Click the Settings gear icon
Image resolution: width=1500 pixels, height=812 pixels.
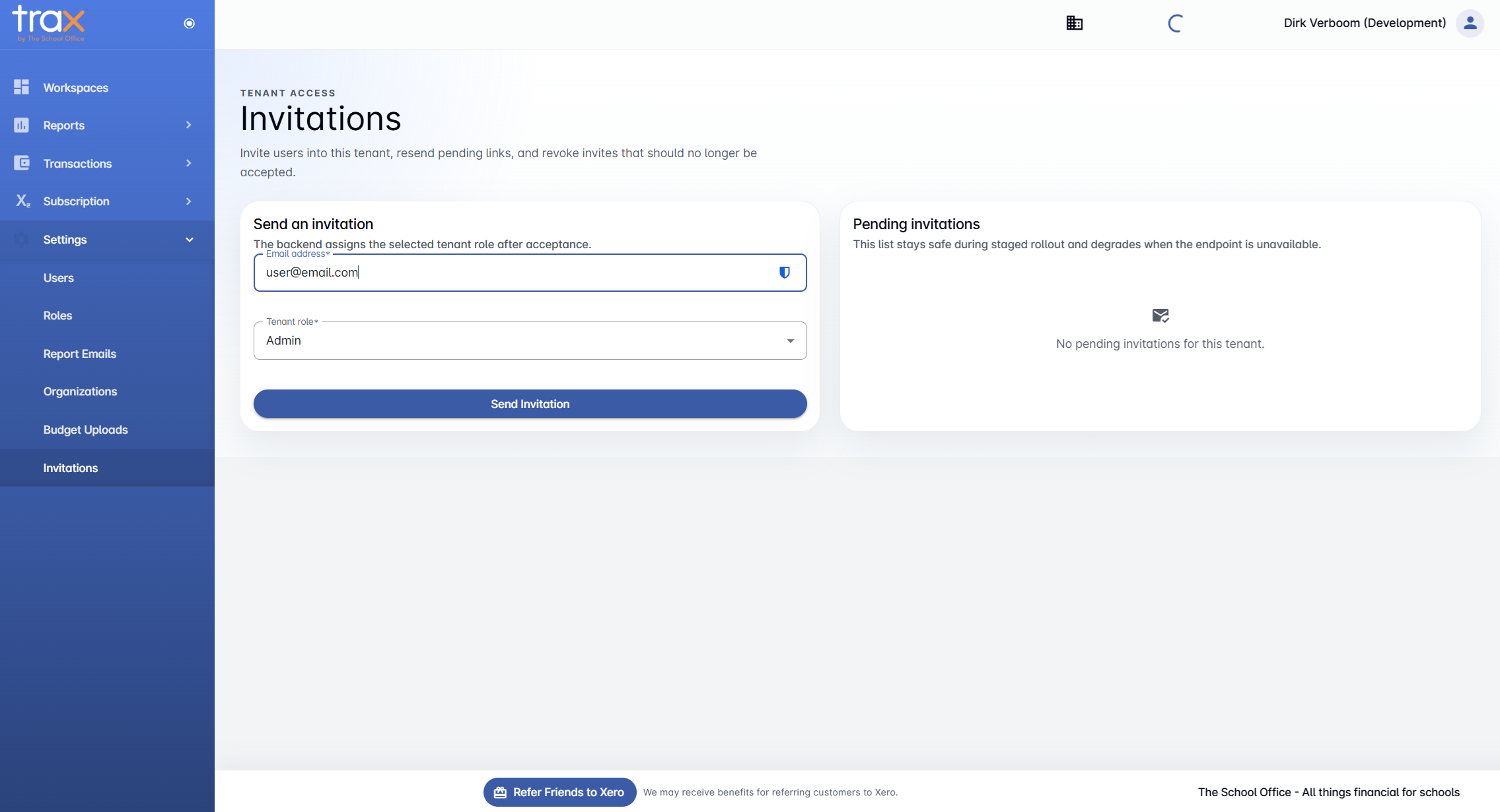pyautogui.click(x=21, y=239)
